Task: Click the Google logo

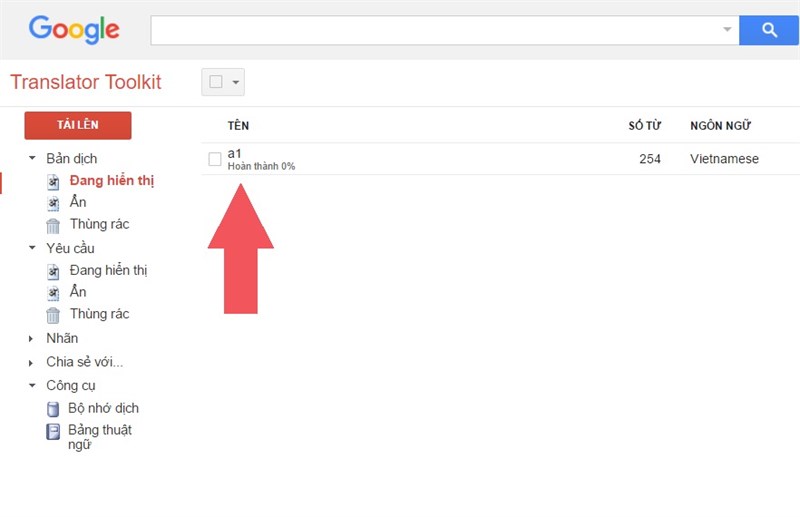Action: [74, 30]
